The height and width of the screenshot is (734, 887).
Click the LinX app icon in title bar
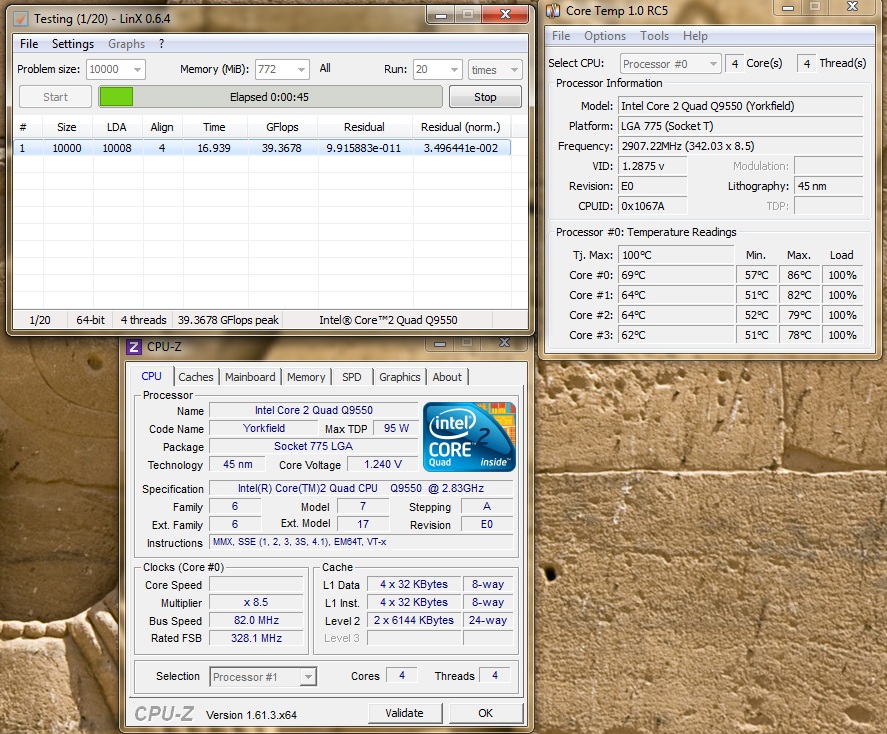(x=21, y=19)
